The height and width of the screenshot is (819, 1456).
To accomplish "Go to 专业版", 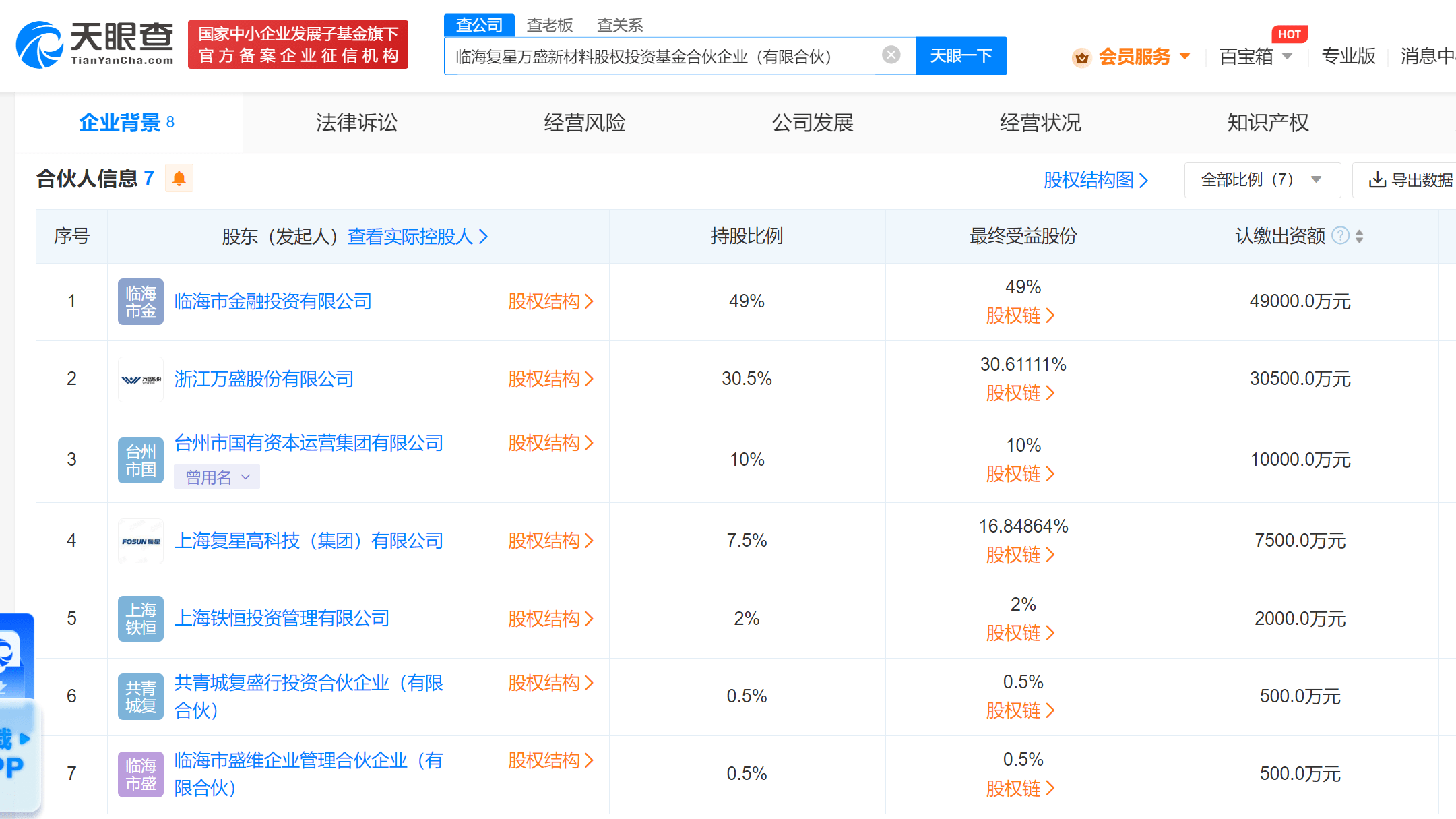I will (x=1348, y=56).
